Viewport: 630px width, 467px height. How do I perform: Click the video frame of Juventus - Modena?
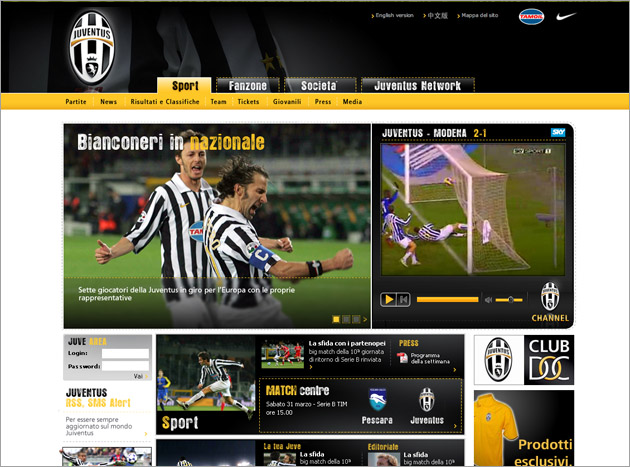473,210
